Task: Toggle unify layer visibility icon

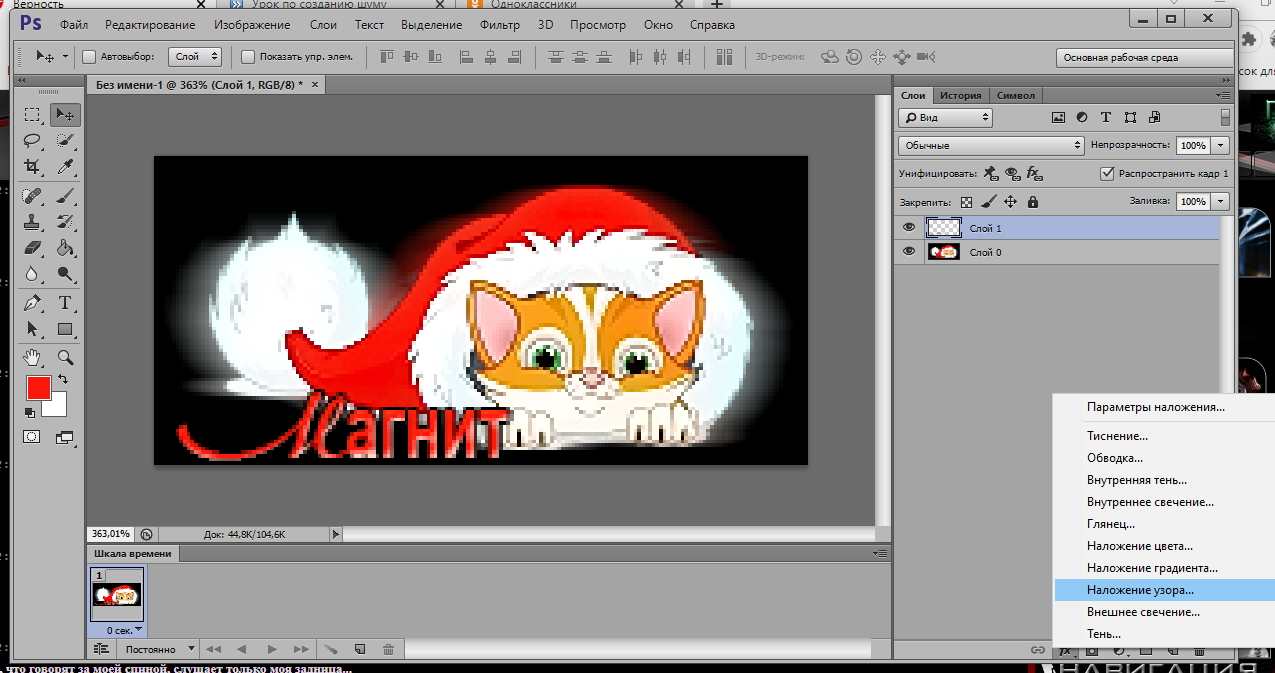Action: (x=1012, y=173)
